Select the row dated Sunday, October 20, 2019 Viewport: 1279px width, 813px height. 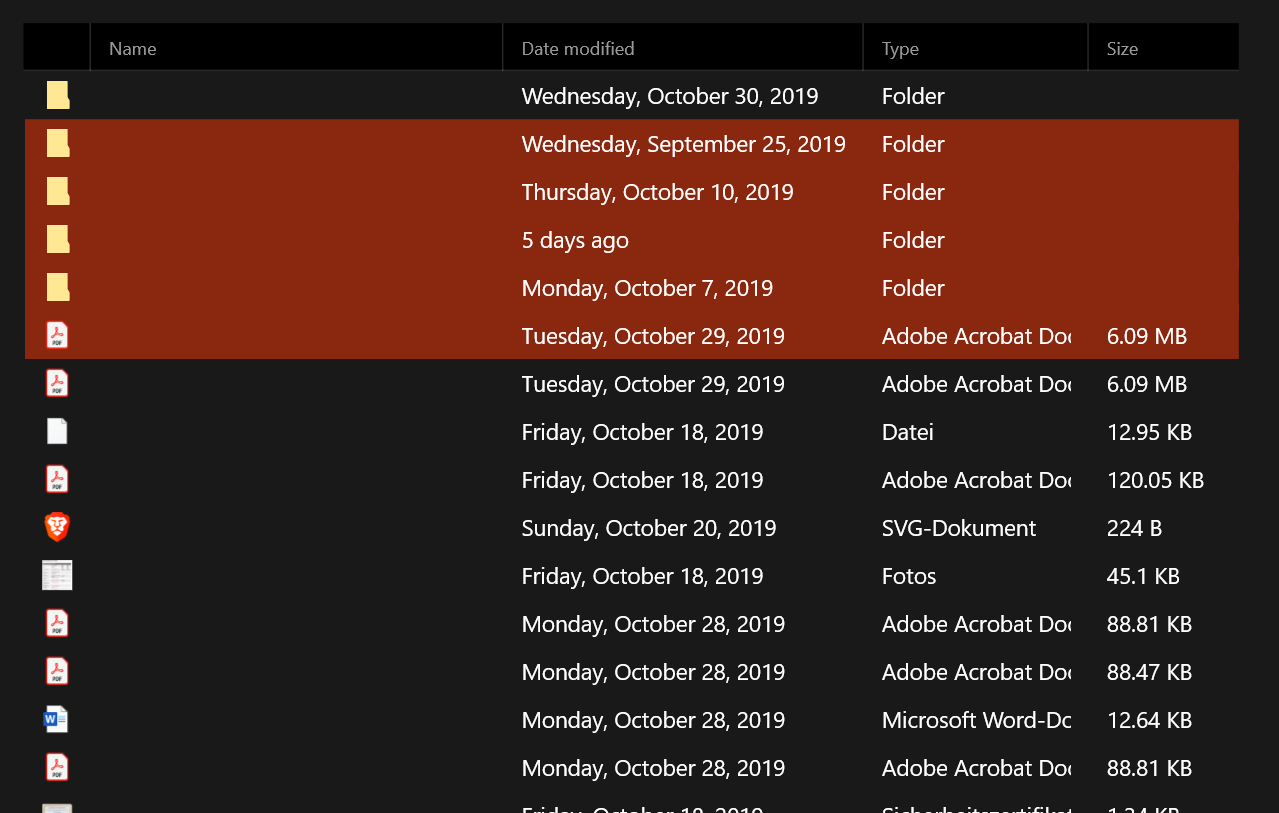coord(632,528)
